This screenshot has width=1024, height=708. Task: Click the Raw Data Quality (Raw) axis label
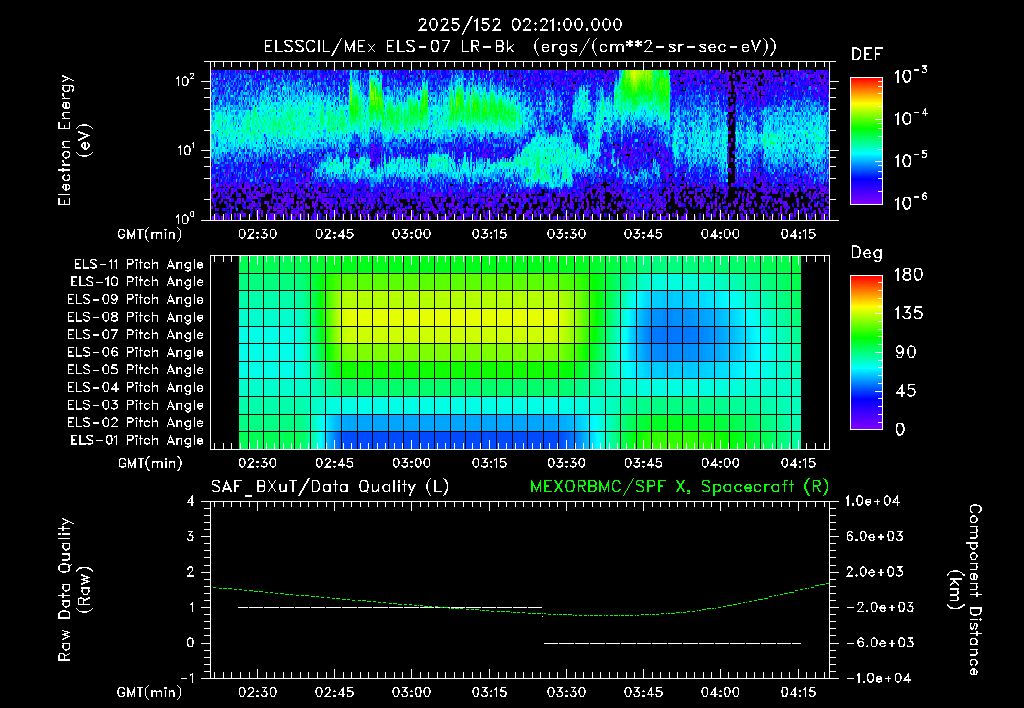(x=74, y=590)
